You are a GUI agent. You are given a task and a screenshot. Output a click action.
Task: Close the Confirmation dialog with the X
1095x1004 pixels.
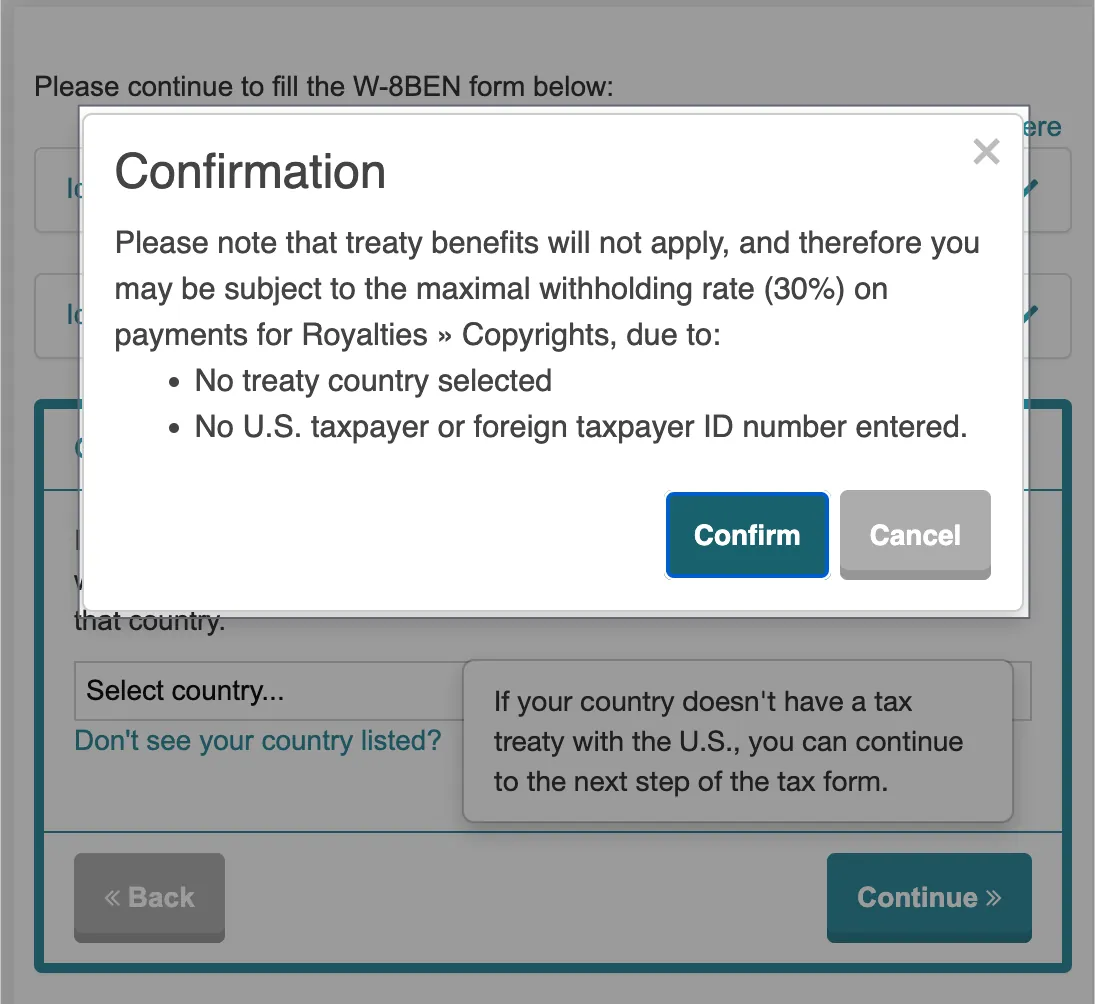coord(986,152)
